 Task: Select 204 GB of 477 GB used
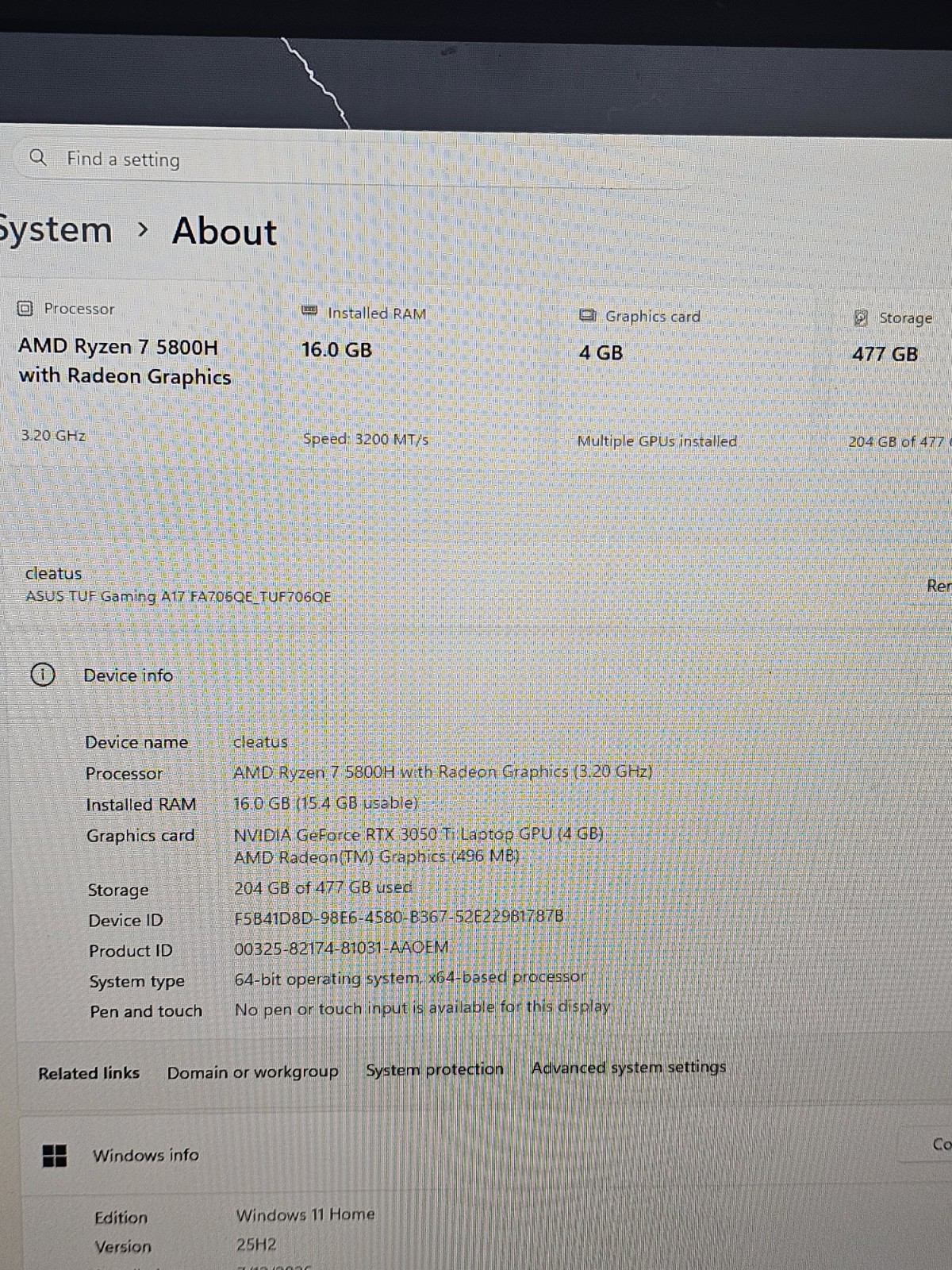click(x=323, y=887)
